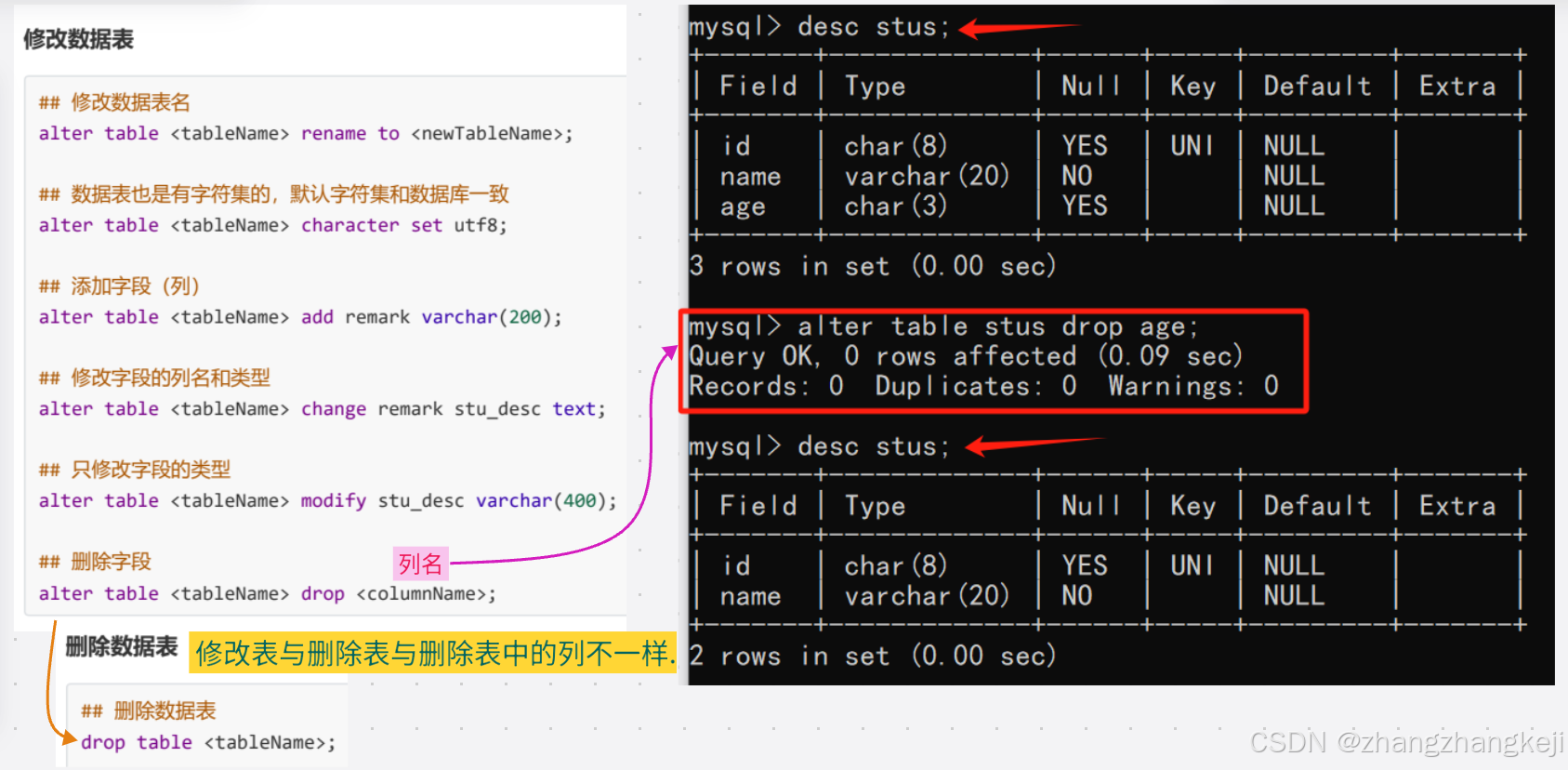The width and height of the screenshot is (1568, 770).
Task: Click the add remark varchar(200) code line
Action: 300,317
